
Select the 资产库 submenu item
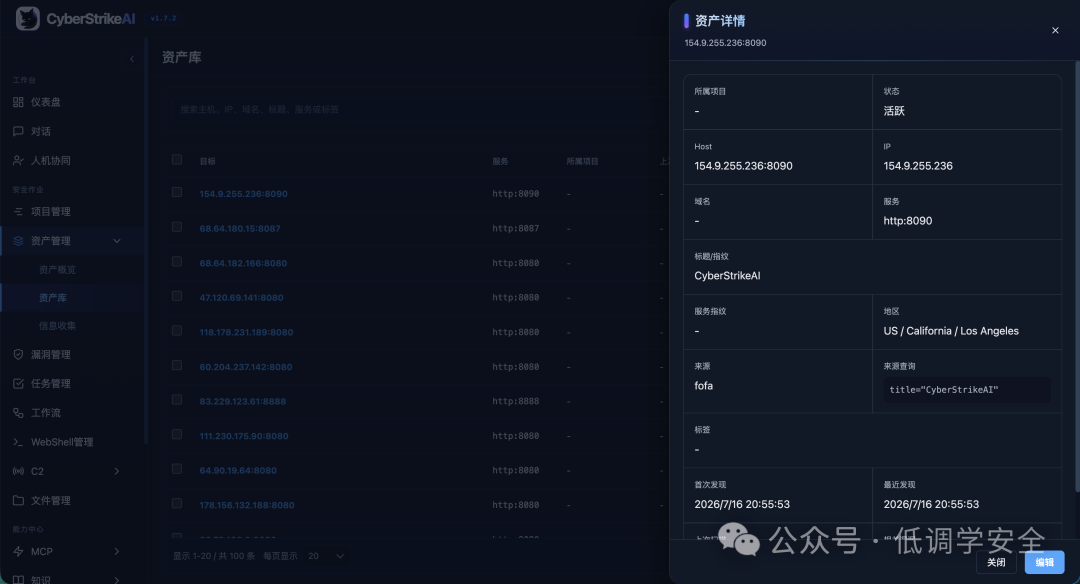(52, 298)
